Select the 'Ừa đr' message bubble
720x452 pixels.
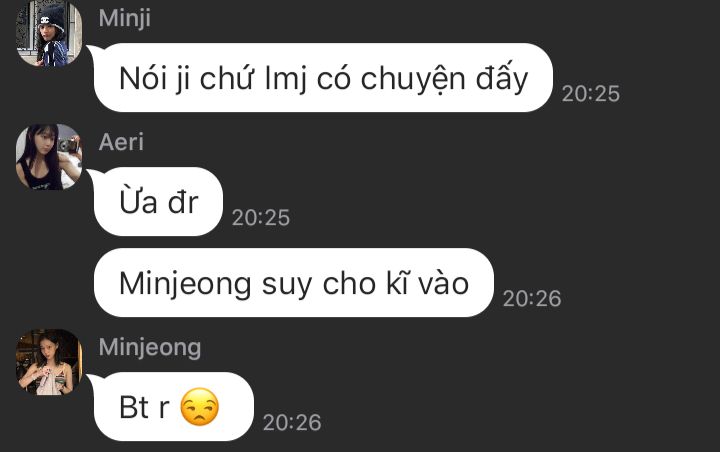point(158,202)
